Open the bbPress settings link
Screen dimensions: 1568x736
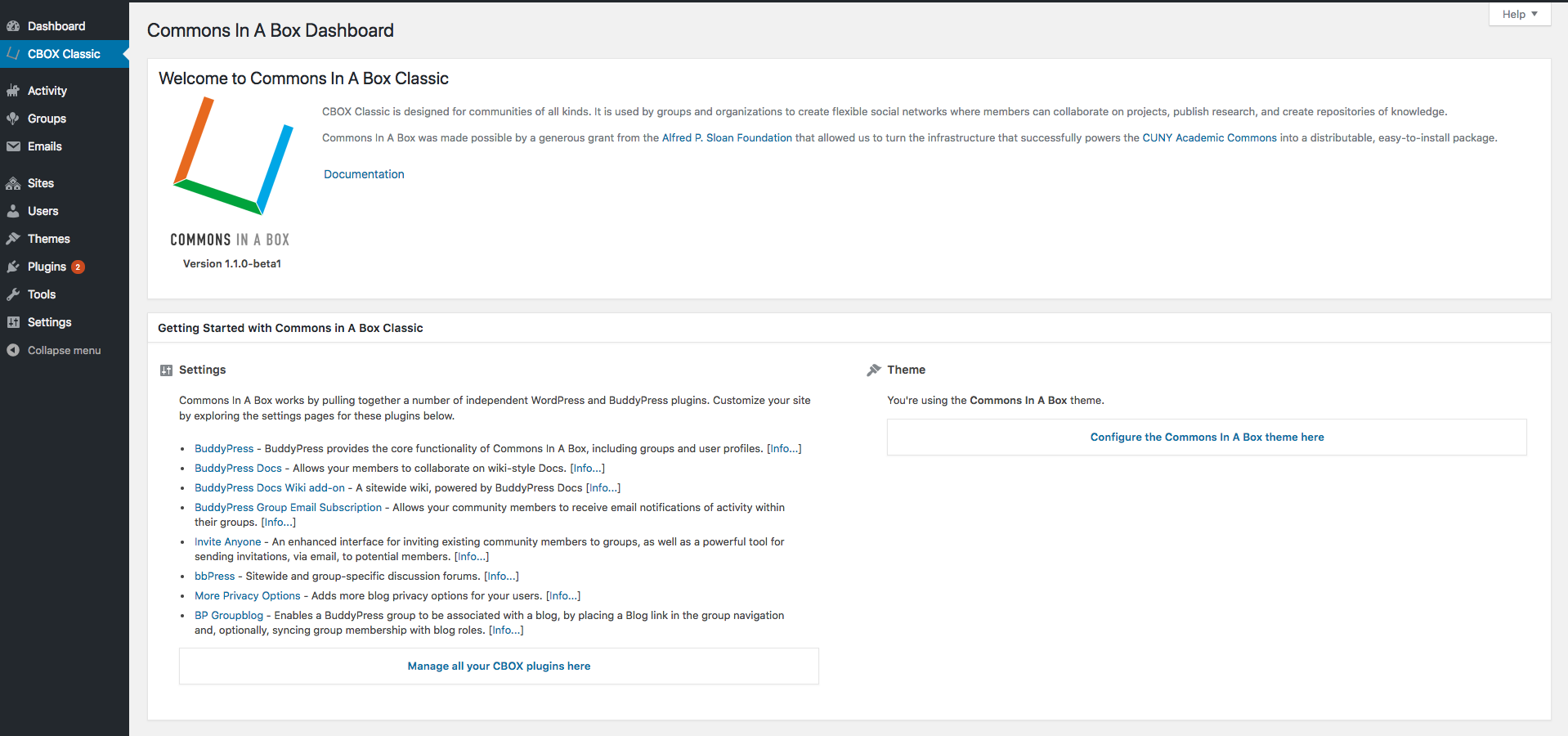[214, 576]
